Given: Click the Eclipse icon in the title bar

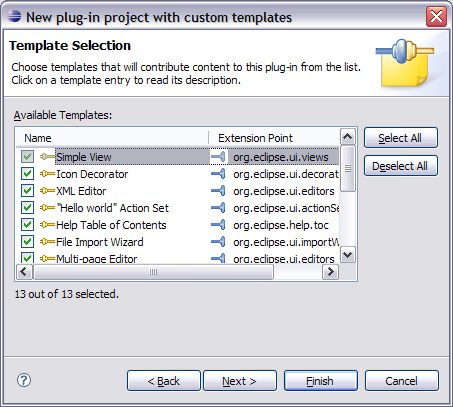Looking at the screenshot, I should tap(14, 16).
